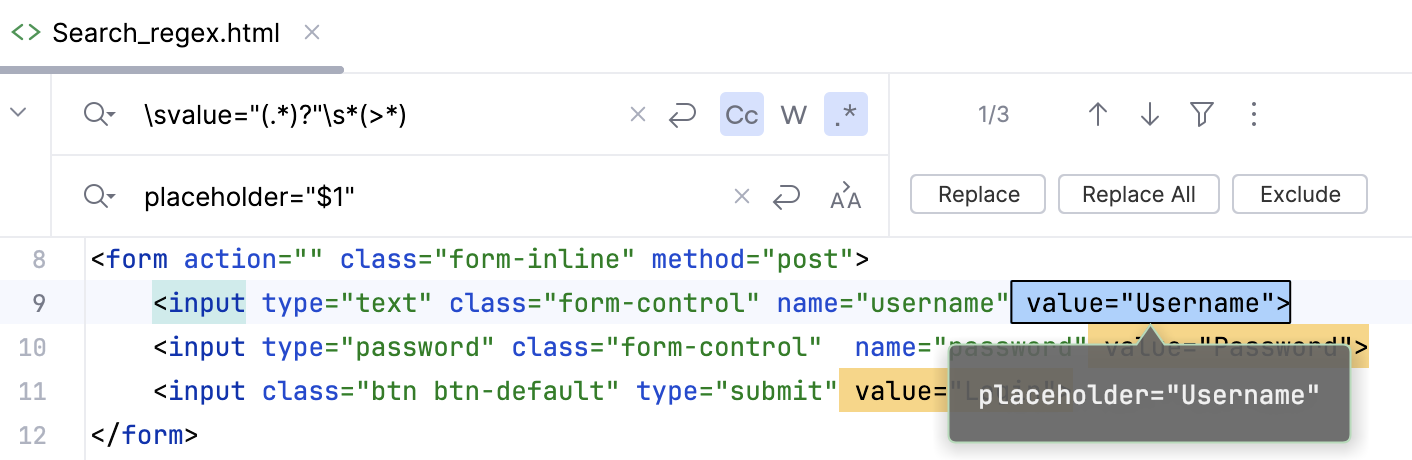Open replace history dropdown

click(x=100, y=197)
